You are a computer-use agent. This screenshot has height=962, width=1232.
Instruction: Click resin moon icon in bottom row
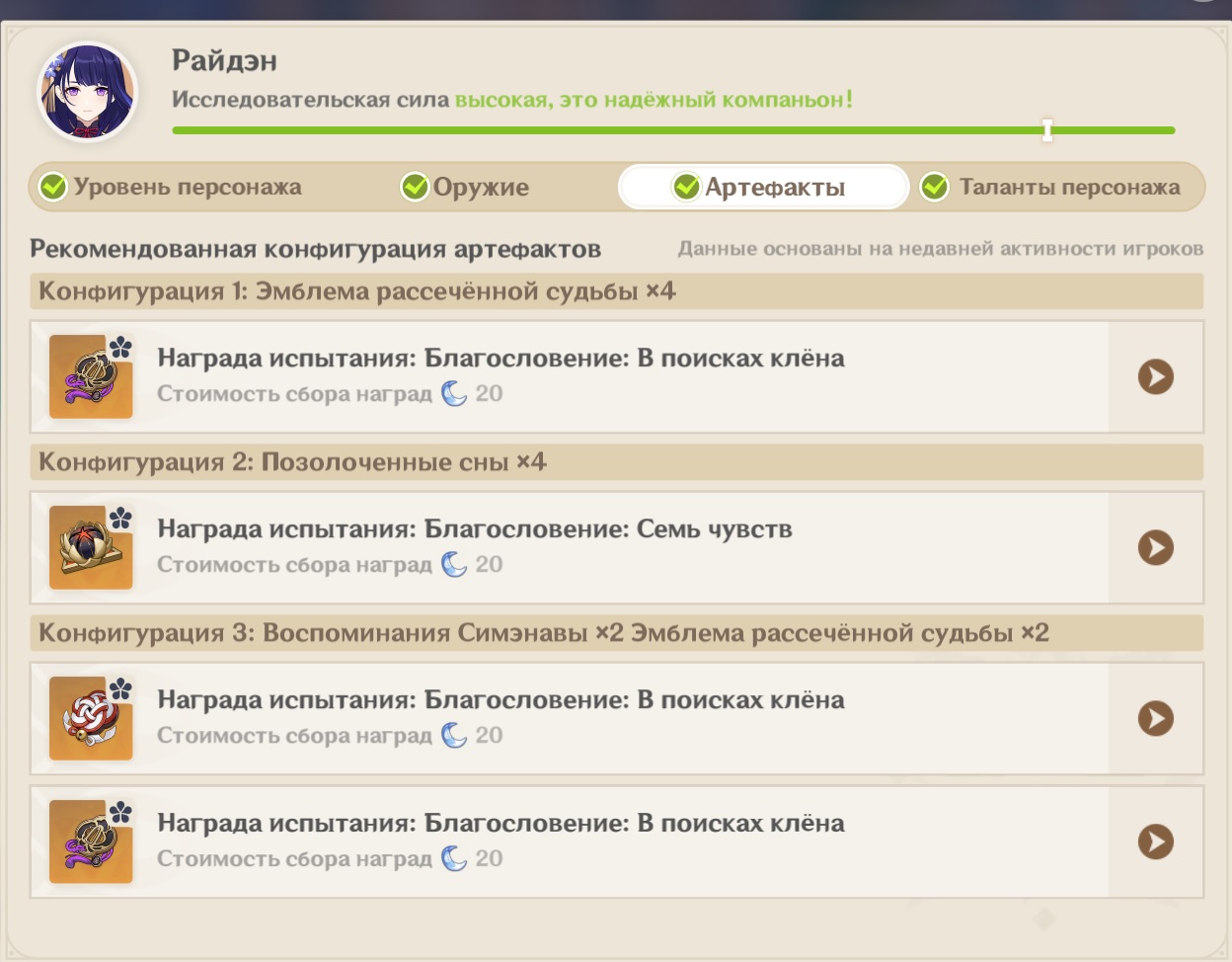click(454, 858)
